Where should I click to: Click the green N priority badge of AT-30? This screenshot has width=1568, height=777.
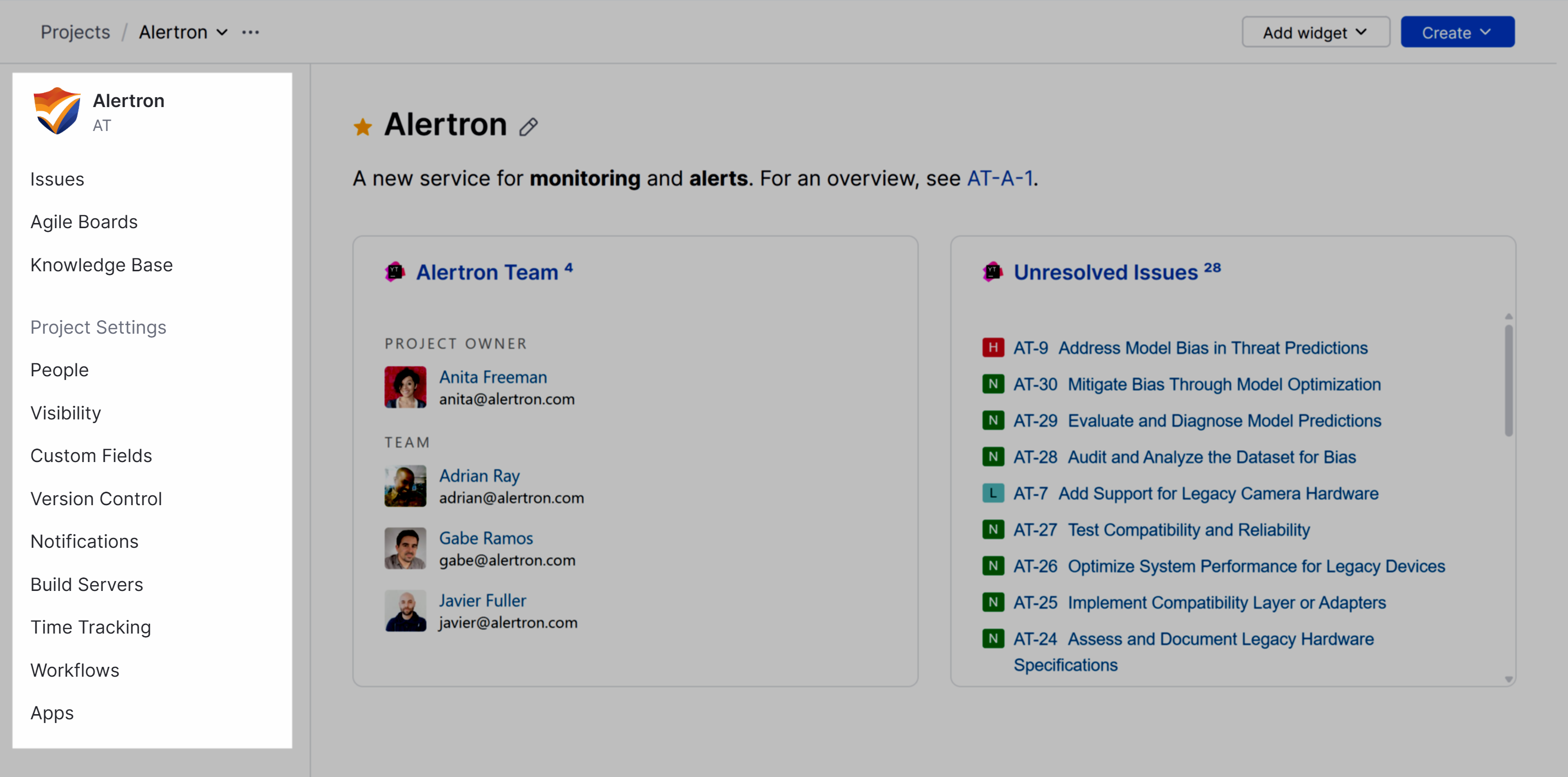coord(993,384)
